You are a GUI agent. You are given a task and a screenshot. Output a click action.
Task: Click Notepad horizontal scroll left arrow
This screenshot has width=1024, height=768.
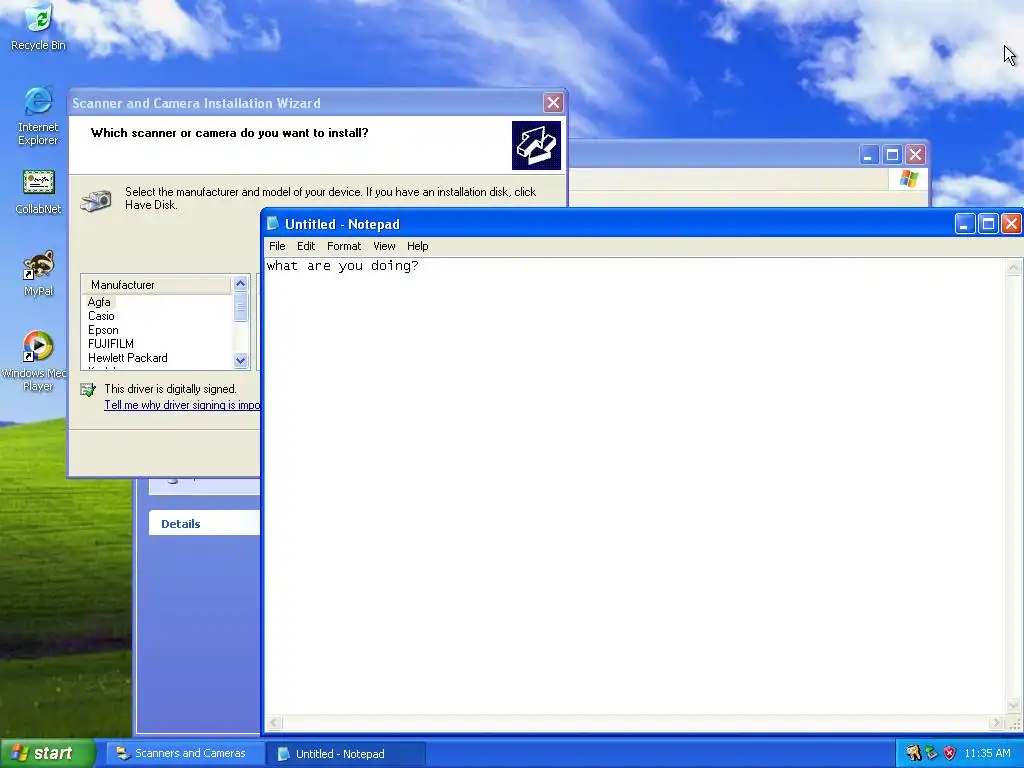[x=274, y=722]
